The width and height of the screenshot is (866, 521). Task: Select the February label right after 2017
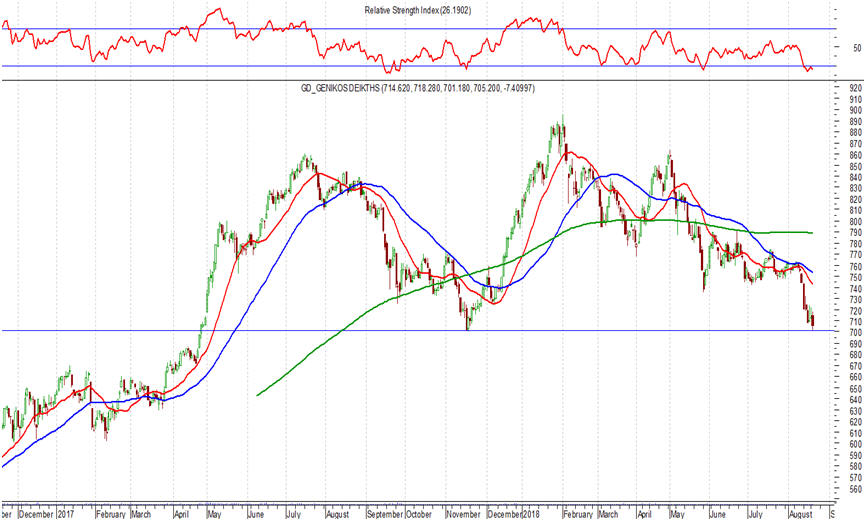tap(111, 514)
